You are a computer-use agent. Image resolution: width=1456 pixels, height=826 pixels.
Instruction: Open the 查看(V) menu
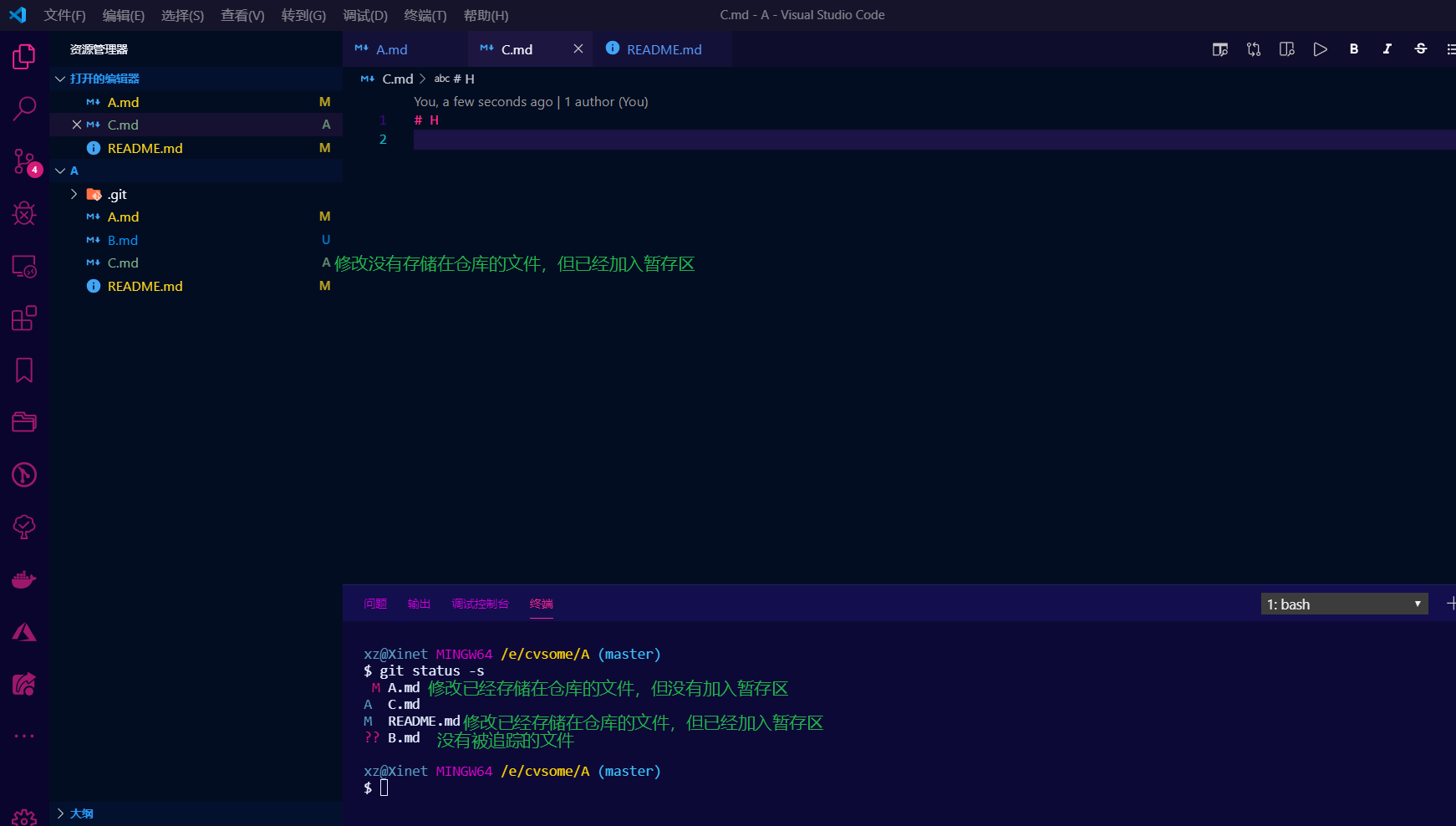click(x=242, y=15)
